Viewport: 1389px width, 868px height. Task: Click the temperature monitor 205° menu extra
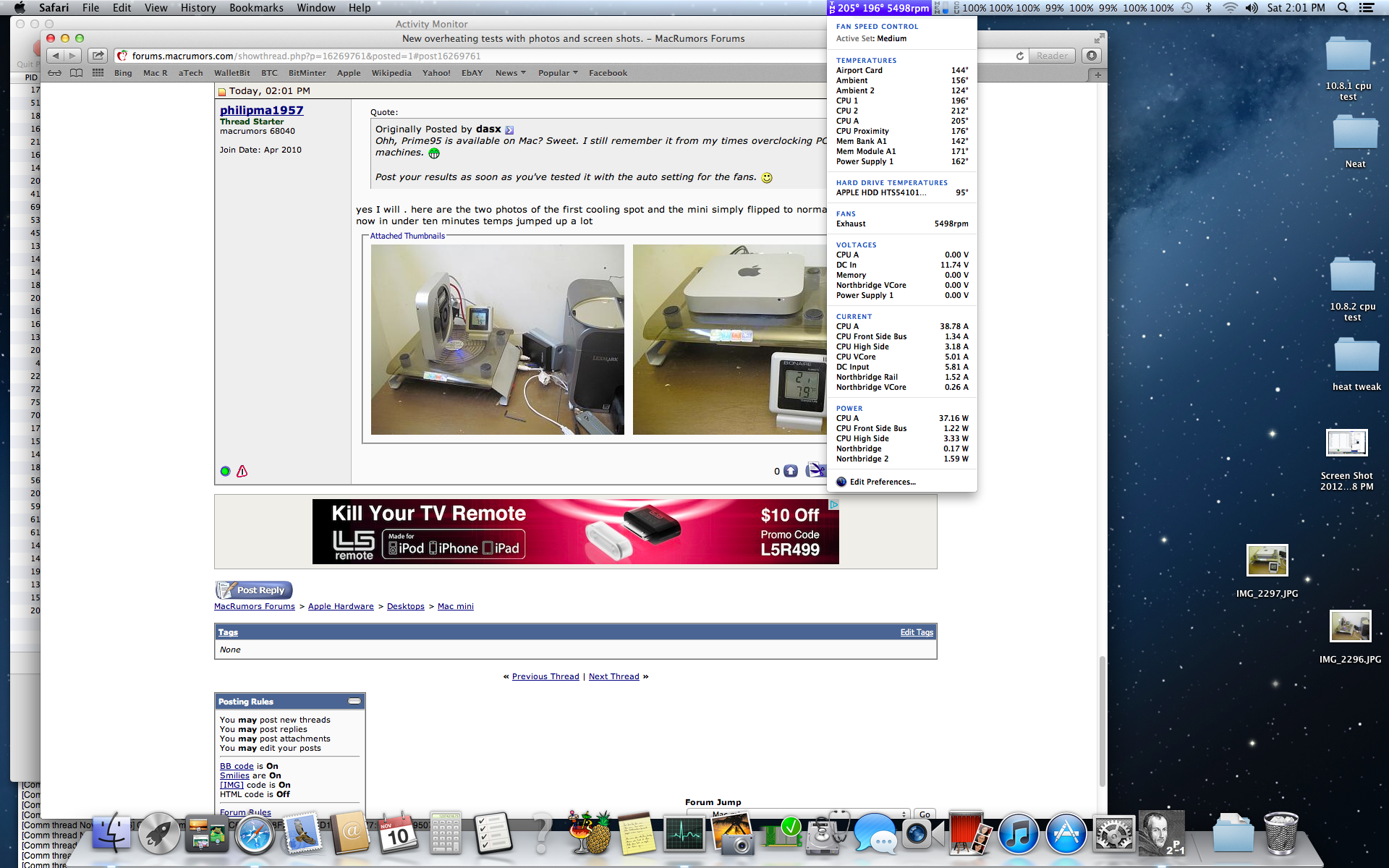(880, 8)
